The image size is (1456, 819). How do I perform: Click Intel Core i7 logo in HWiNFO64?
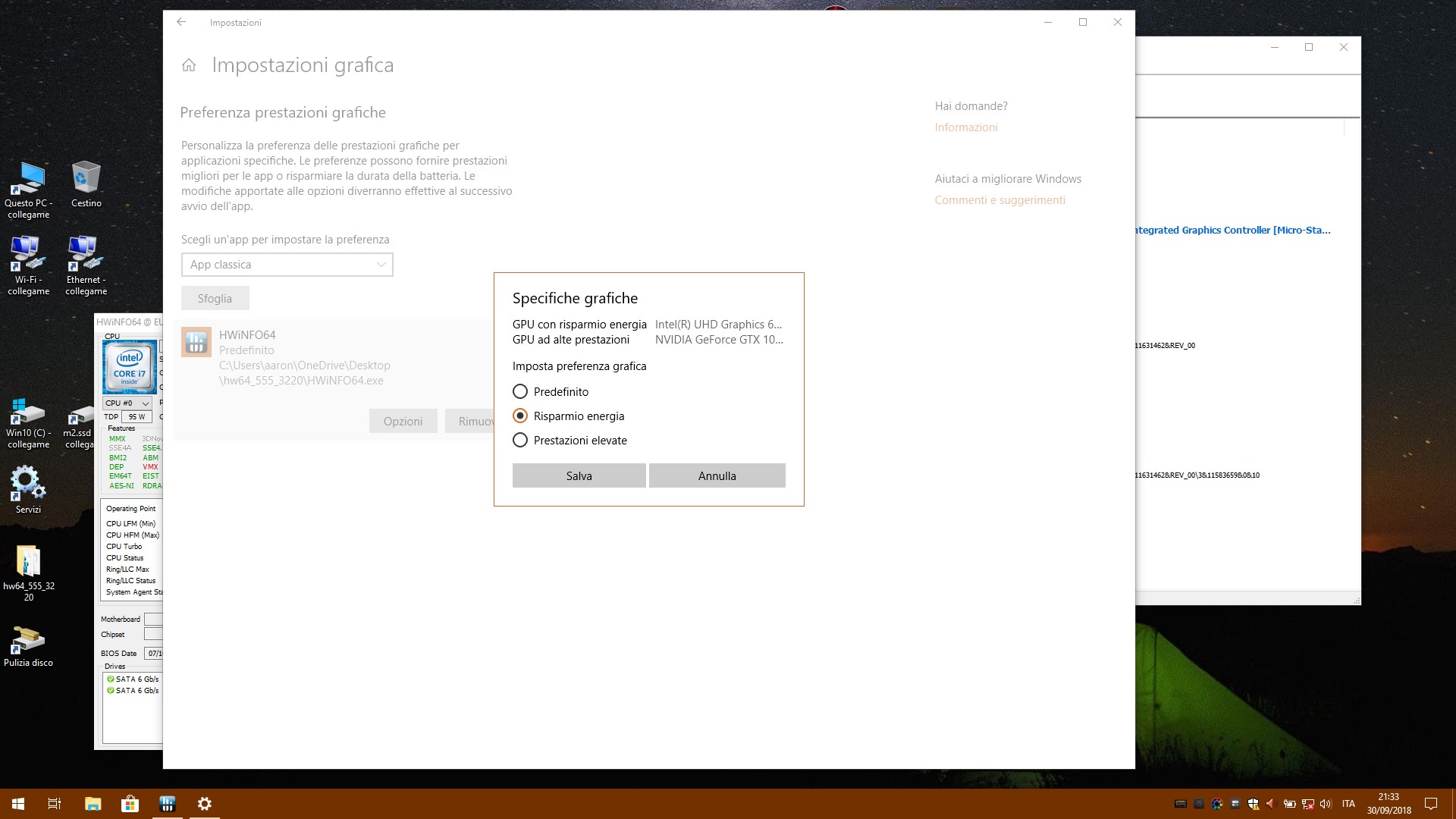[x=130, y=366]
